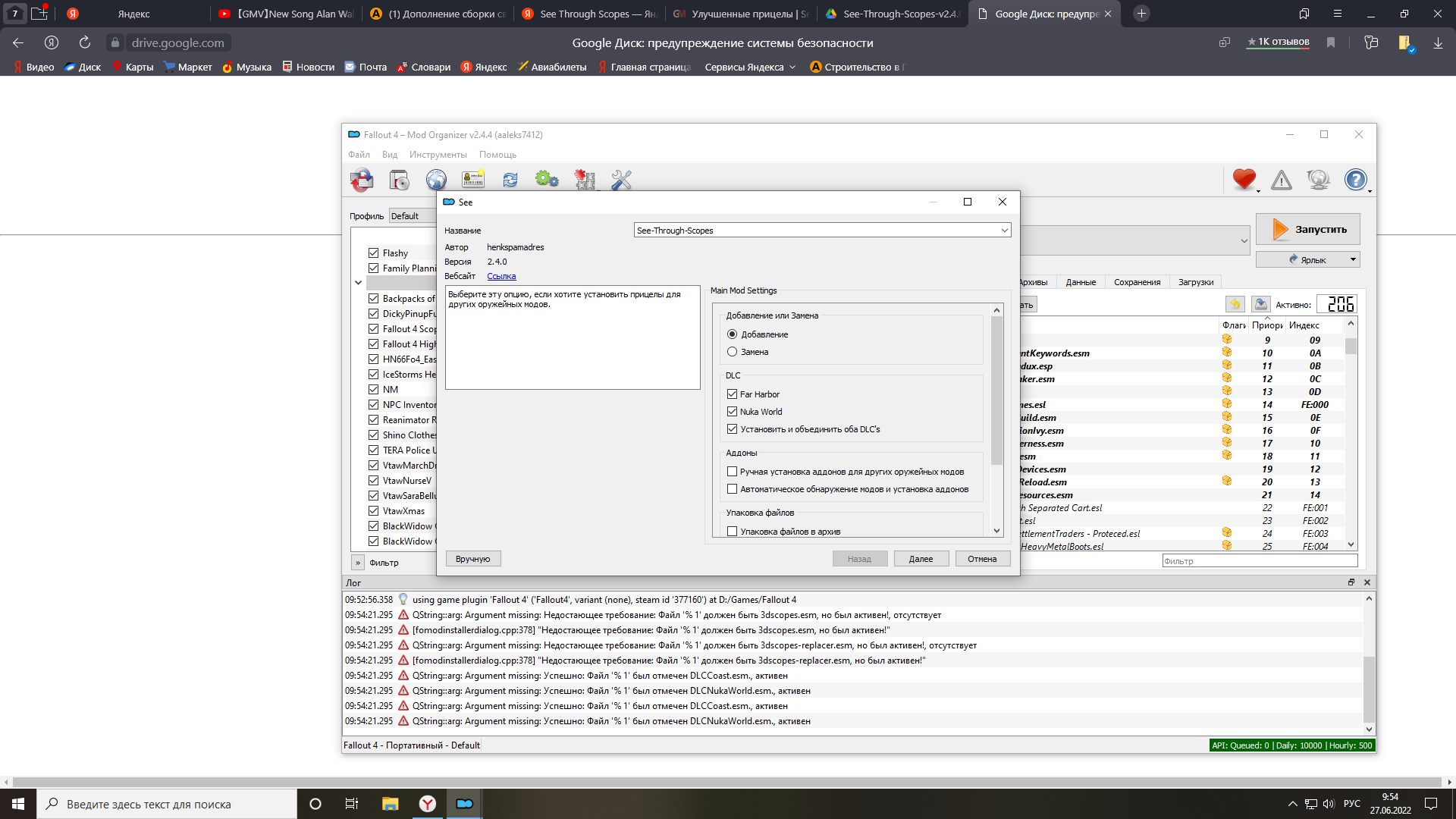Click the Далее button
This screenshot has height=819, width=1456.
[921, 559]
